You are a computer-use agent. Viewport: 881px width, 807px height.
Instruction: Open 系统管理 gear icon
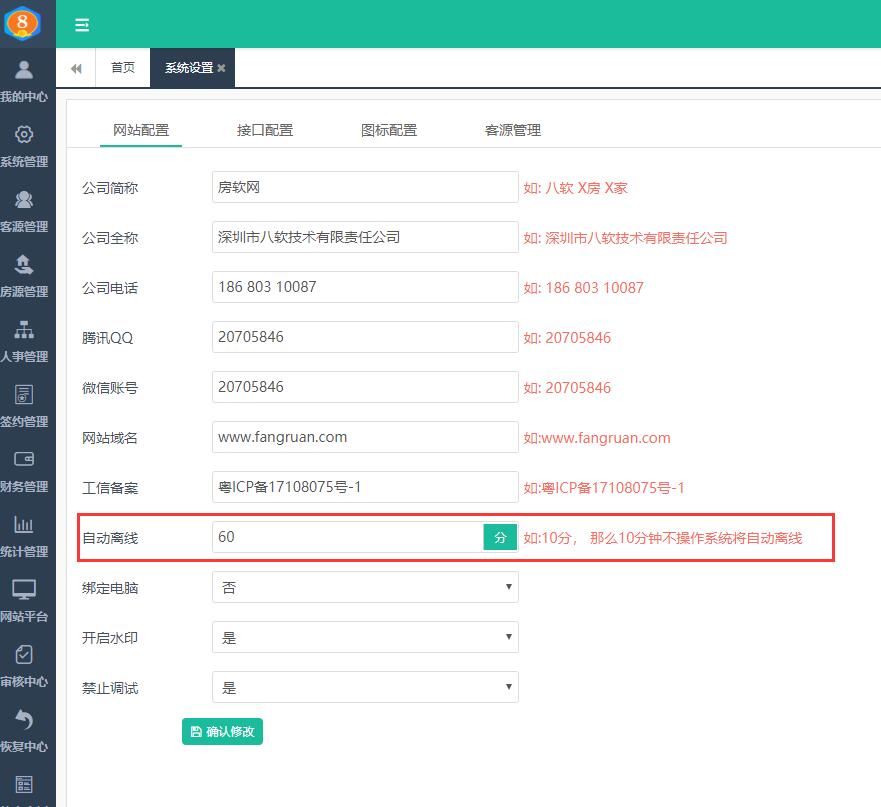pyautogui.click(x=24, y=135)
